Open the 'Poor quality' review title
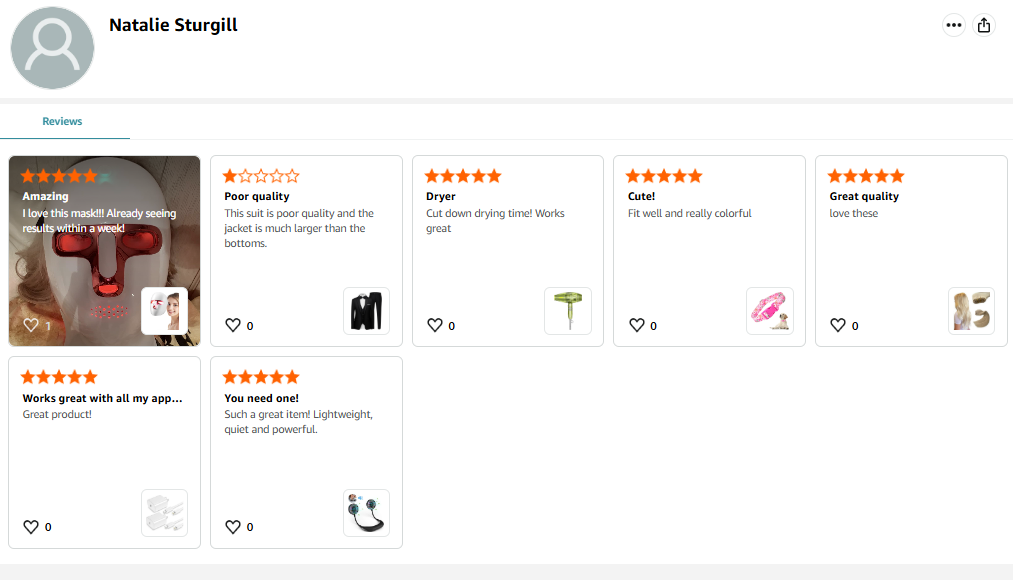 click(257, 197)
